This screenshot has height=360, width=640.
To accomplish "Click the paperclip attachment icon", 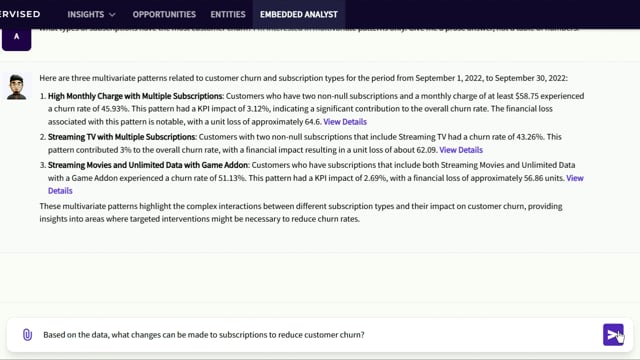I will (27, 335).
